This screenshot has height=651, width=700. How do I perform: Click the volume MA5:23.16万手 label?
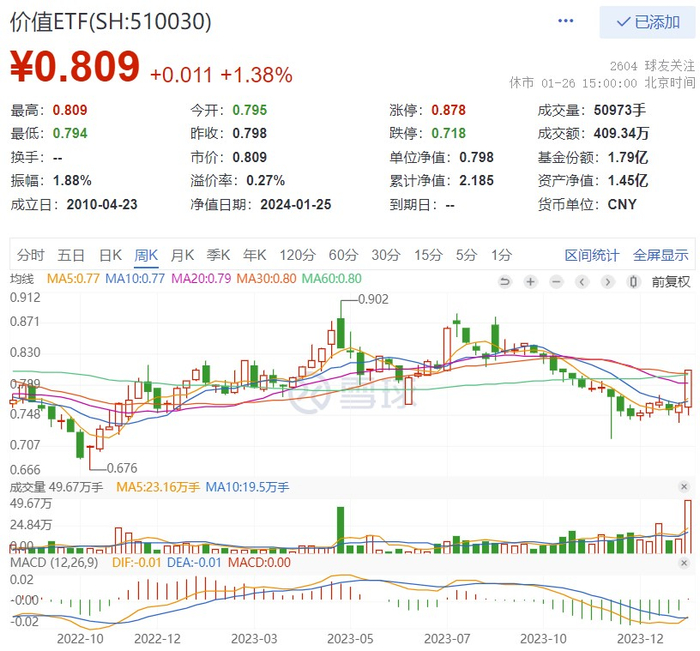click(x=158, y=487)
